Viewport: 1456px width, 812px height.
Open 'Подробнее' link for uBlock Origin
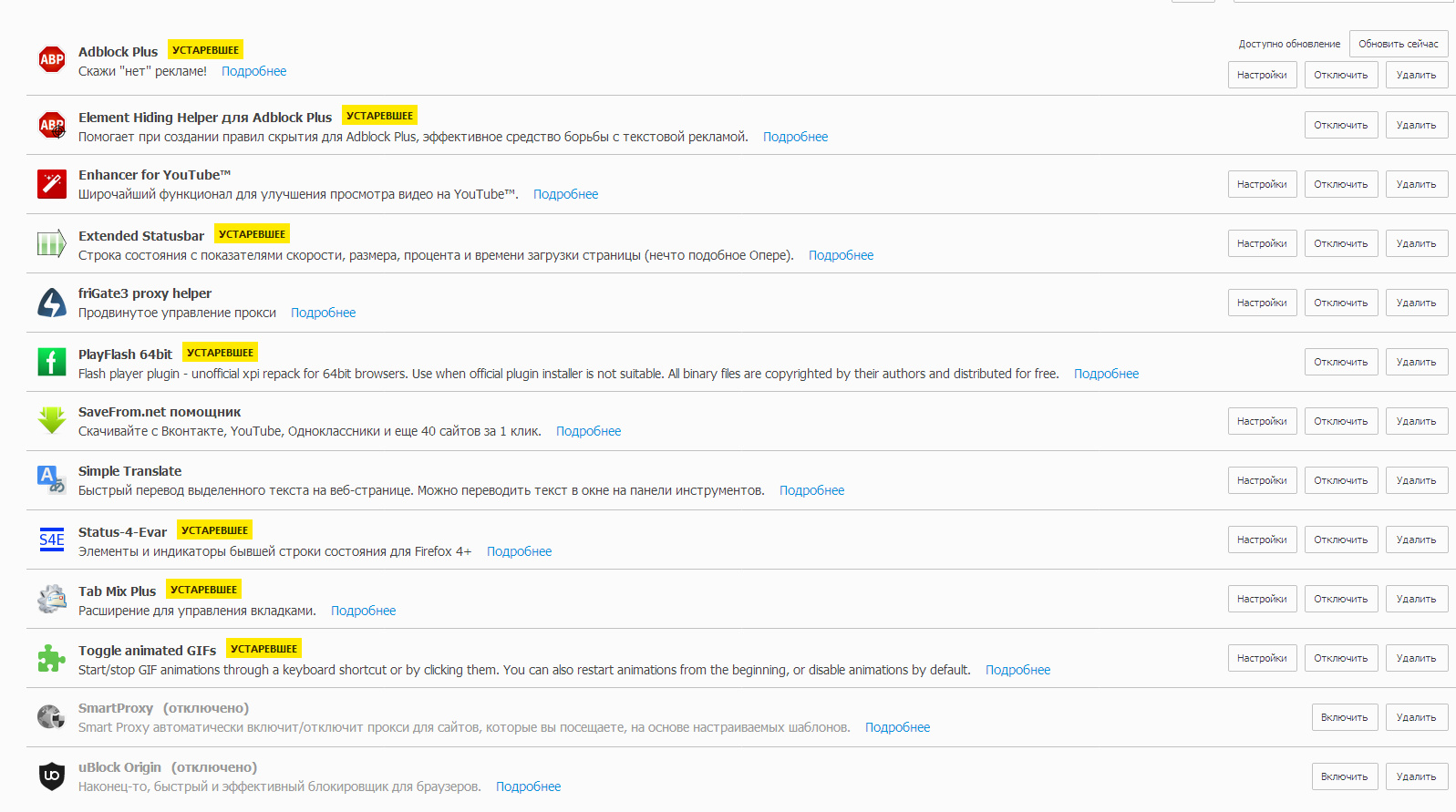pyautogui.click(x=529, y=786)
